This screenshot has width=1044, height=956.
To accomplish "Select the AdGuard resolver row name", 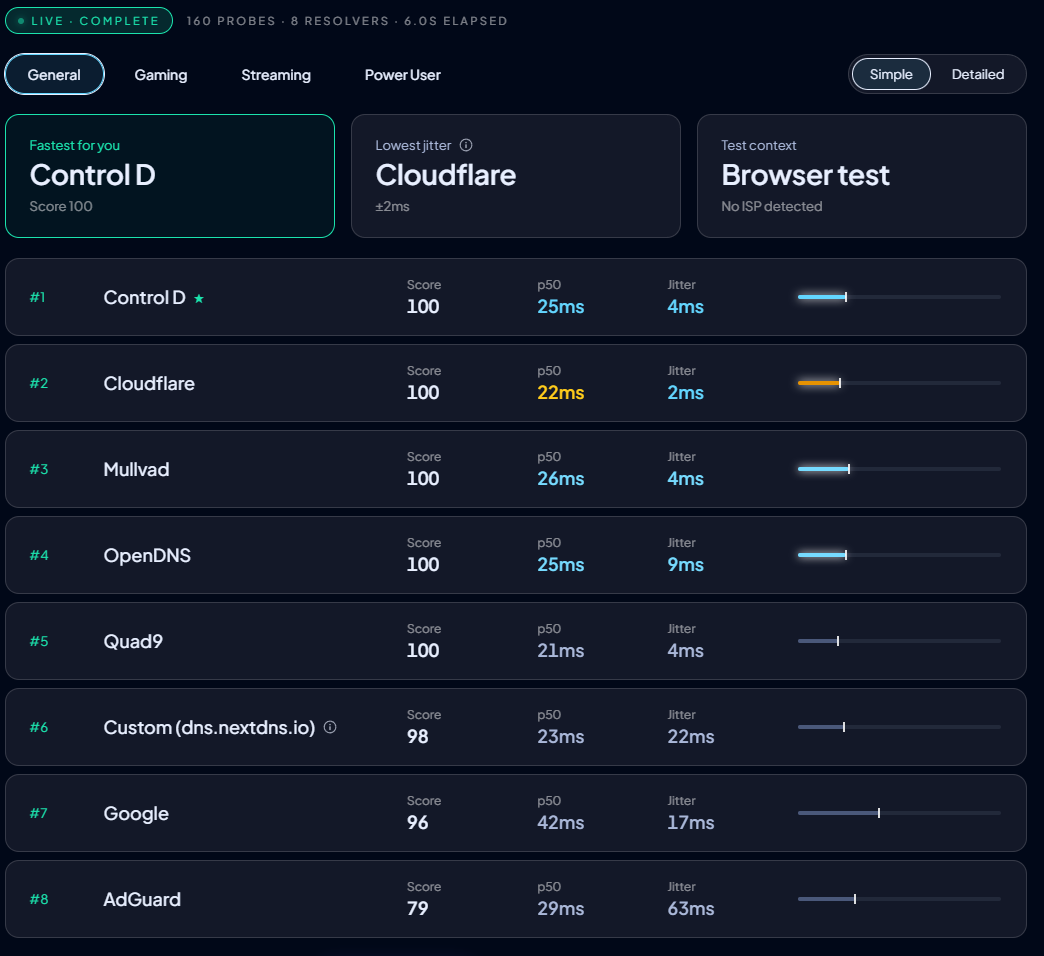I will pos(142,899).
